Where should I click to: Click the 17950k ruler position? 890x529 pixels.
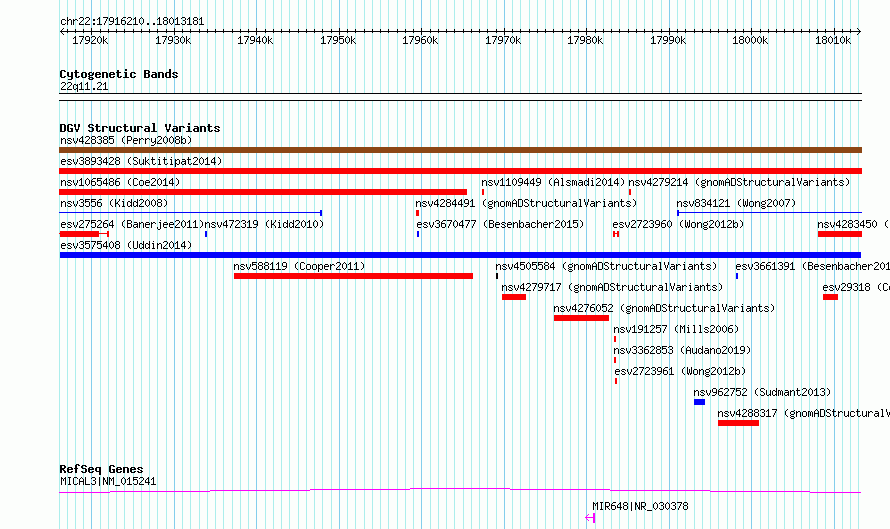click(x=338, y=40)
